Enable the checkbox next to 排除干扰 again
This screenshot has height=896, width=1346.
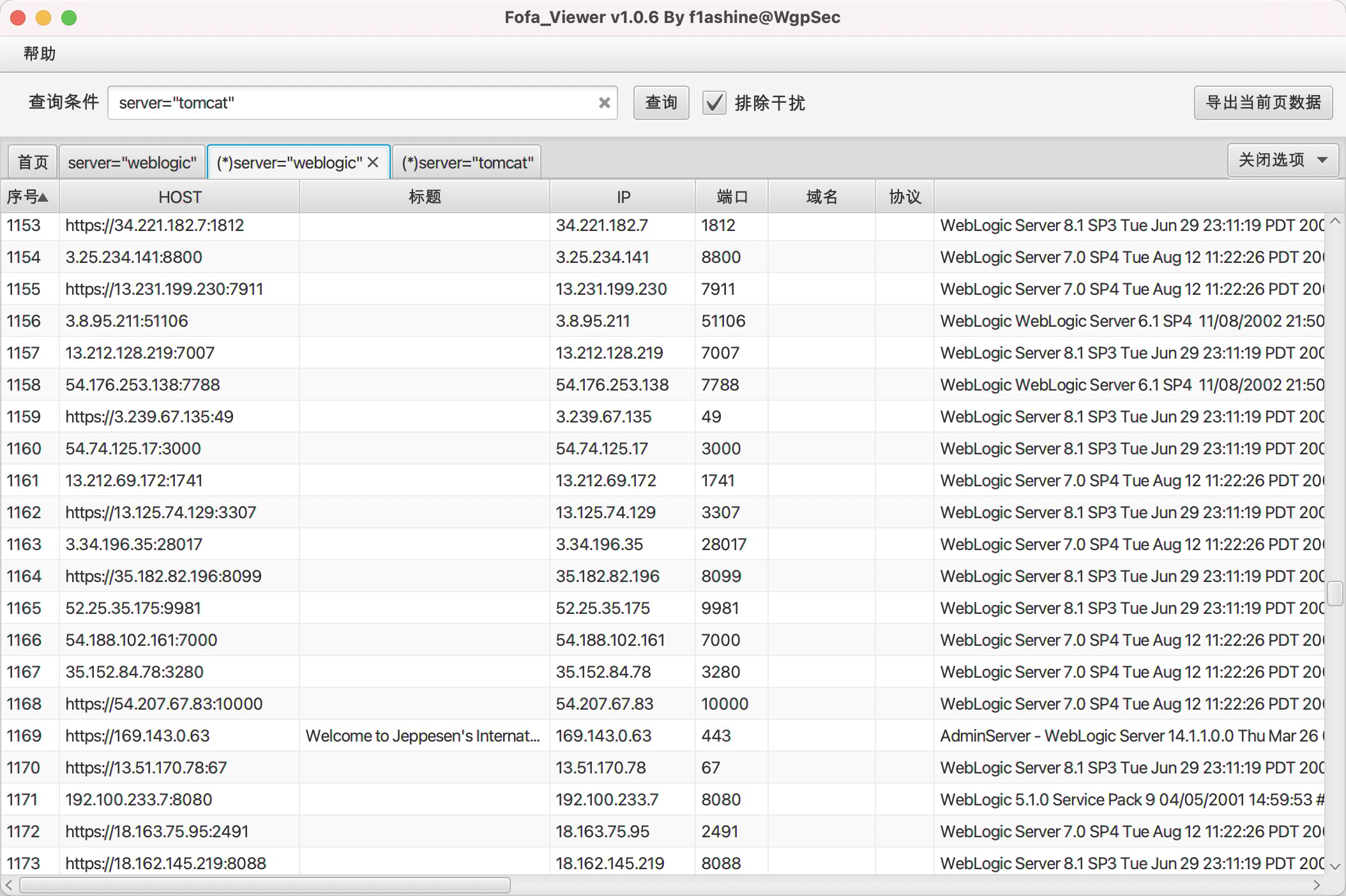pyautogui.click(x=715, y=103)
